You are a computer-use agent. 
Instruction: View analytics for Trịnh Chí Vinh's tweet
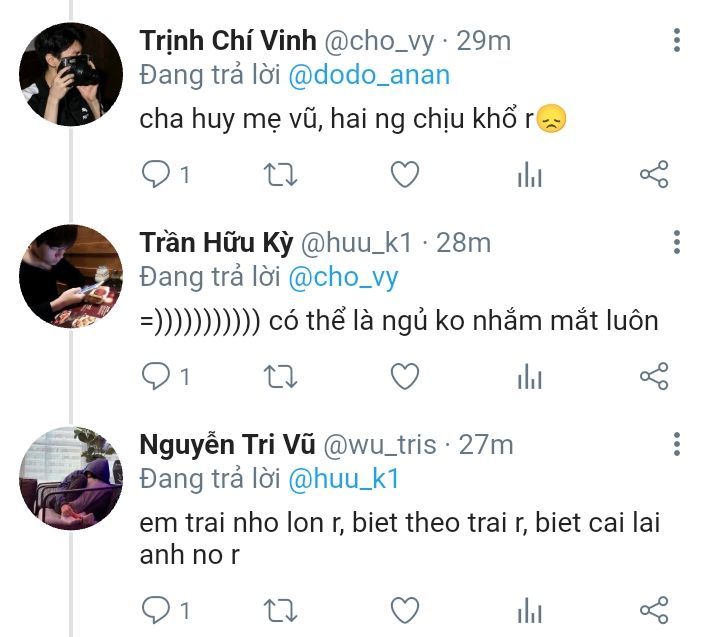point(529,175)
